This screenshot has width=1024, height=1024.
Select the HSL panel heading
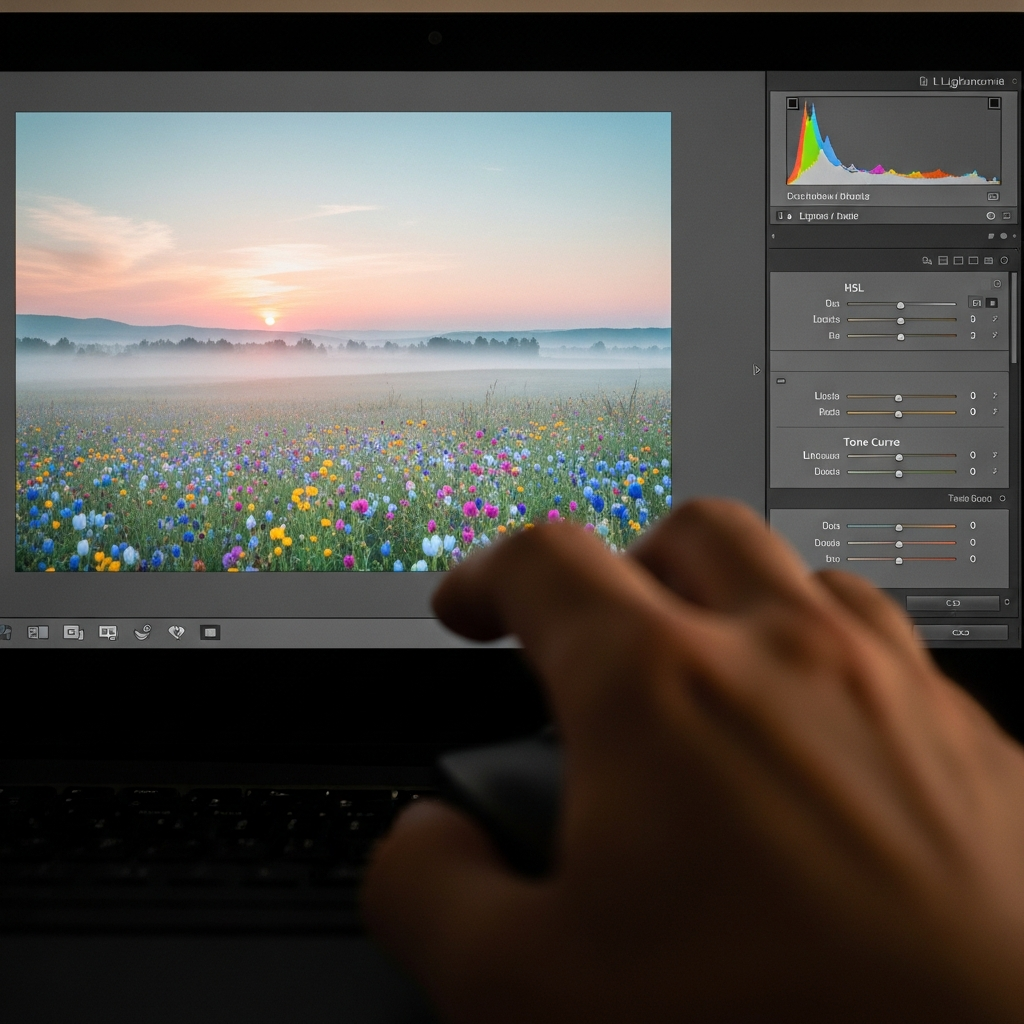coord(853,287)
